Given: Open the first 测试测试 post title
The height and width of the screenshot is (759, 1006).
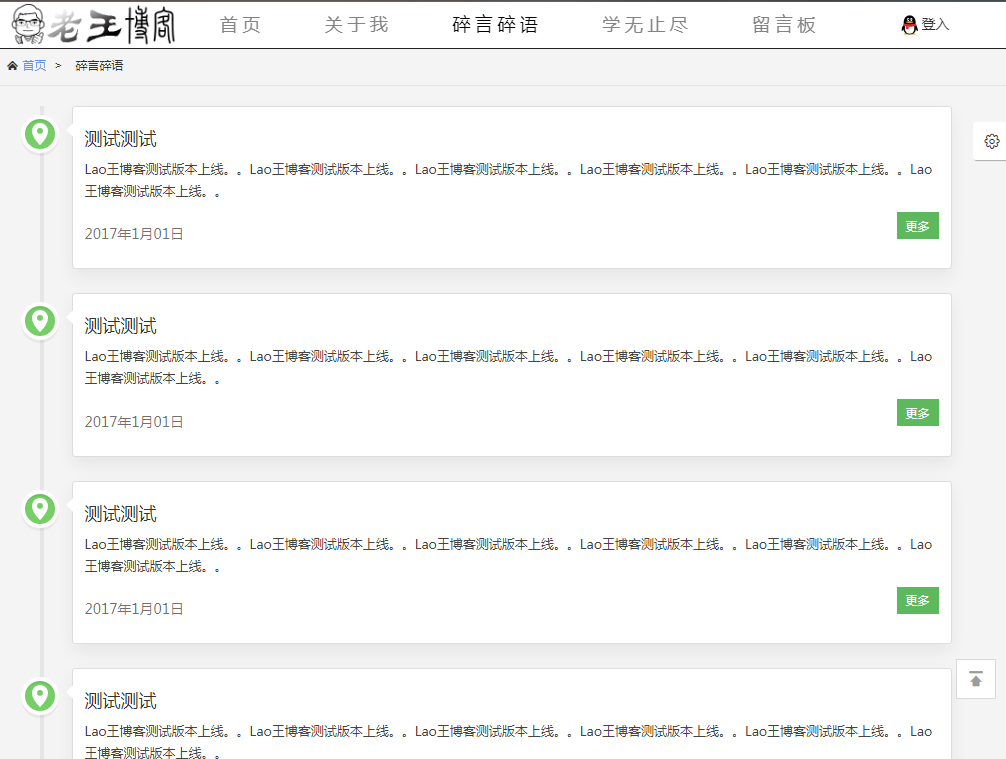Looking at the screenshot, I should coord(120,139).
